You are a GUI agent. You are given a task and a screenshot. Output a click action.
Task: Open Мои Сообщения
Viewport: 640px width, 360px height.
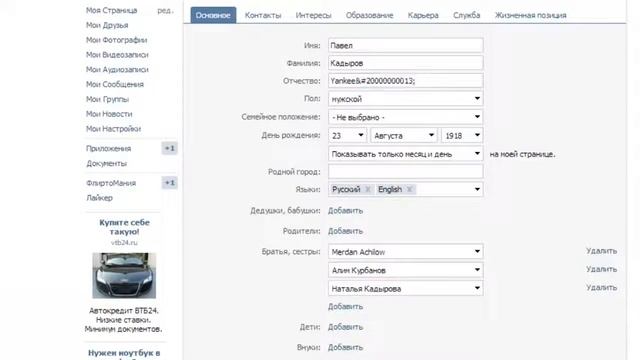[x=115, y=84]
